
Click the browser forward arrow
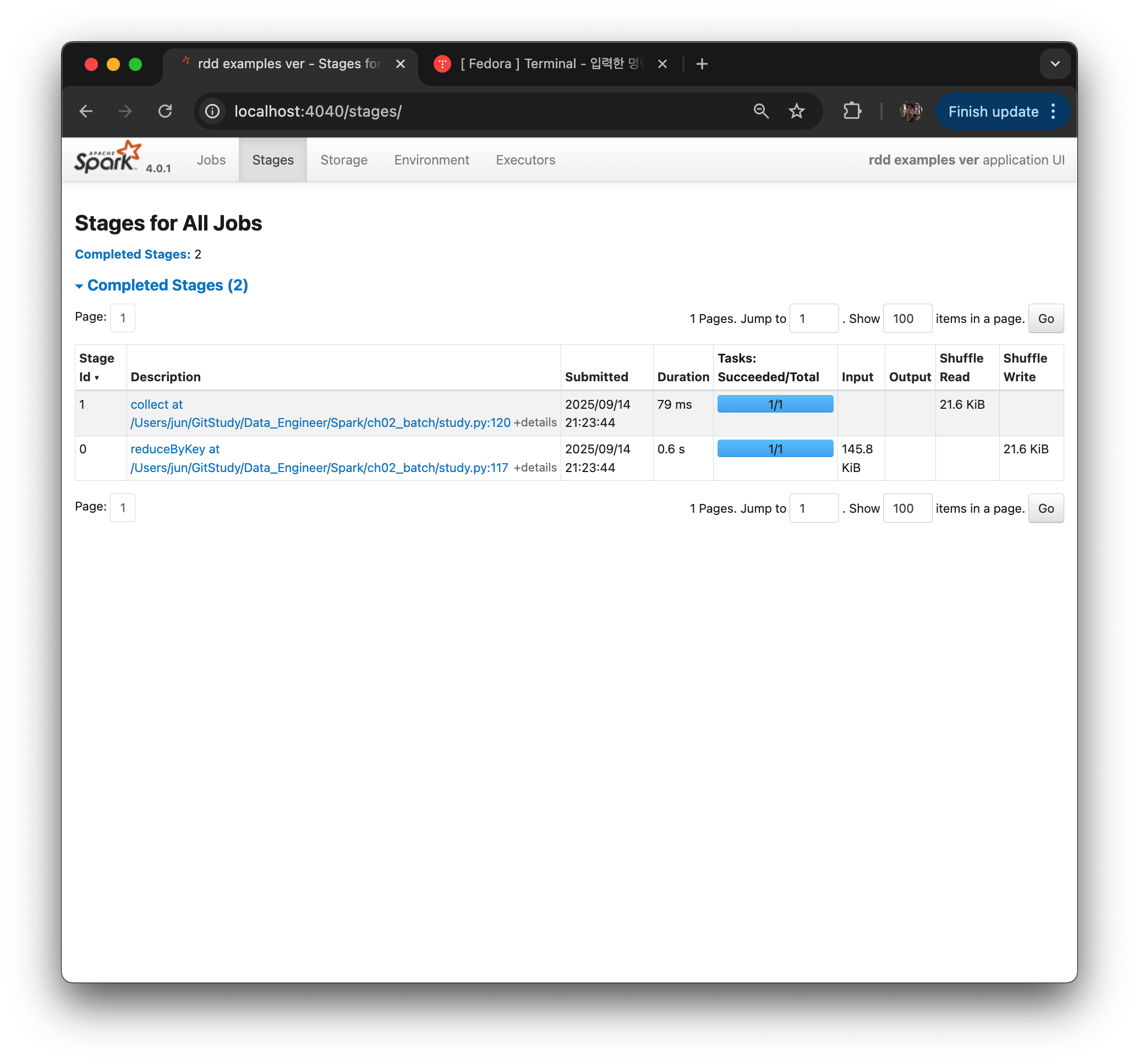point(125,111)
